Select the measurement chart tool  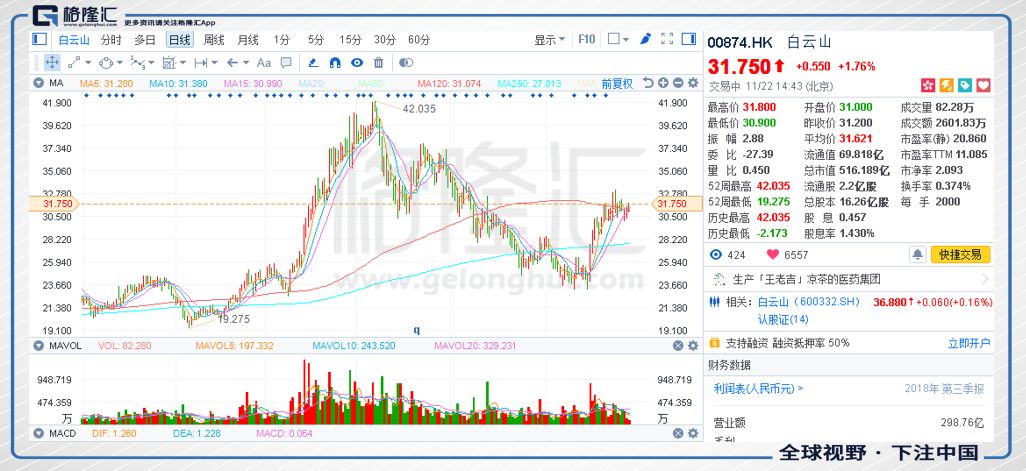tap(169, 63)
